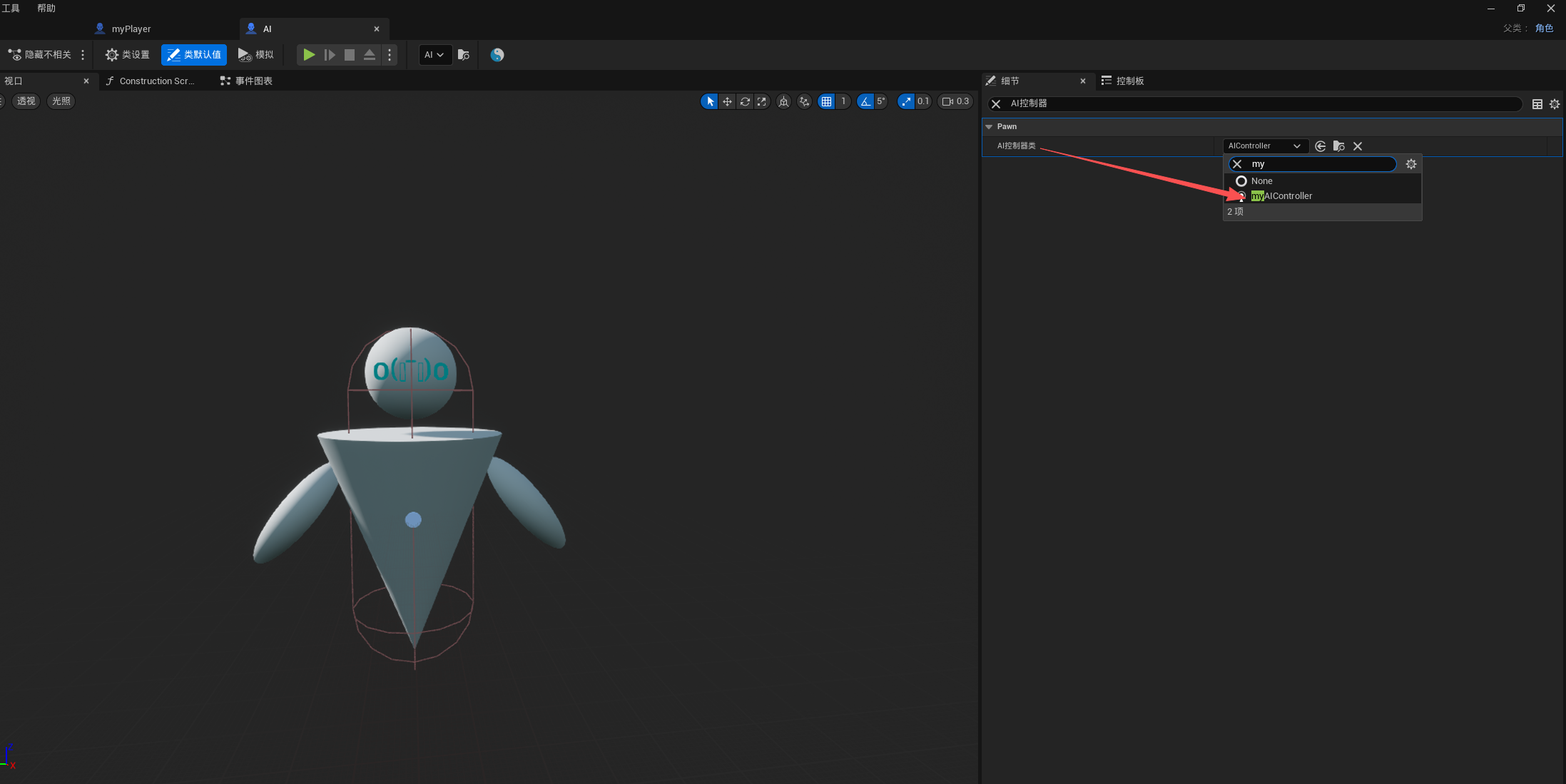Click browse-to-asset icon beside AIController dropdown
The height and width of the screenshot is (784, 1566).
tap(1338, 146)
